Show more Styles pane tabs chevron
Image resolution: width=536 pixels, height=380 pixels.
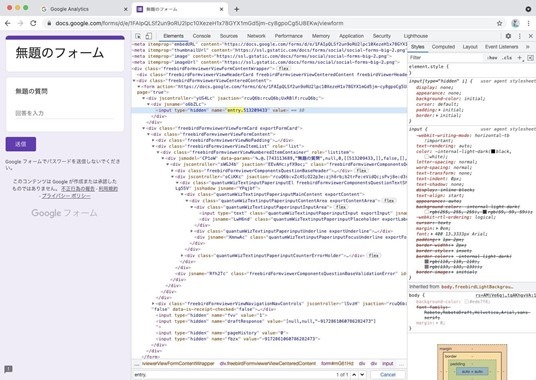tap(527, 47)
